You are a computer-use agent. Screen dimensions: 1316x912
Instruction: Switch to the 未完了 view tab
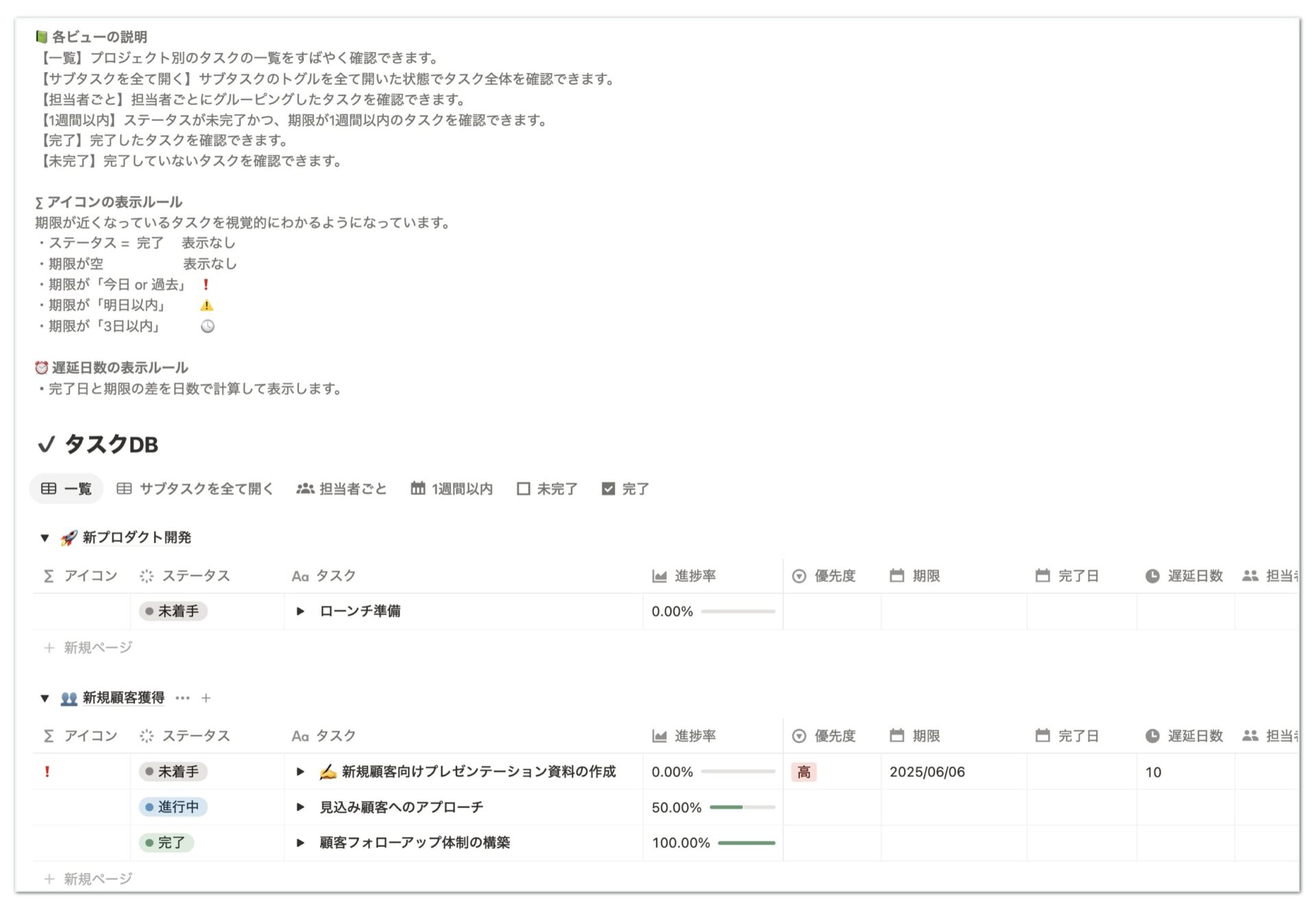547,489
